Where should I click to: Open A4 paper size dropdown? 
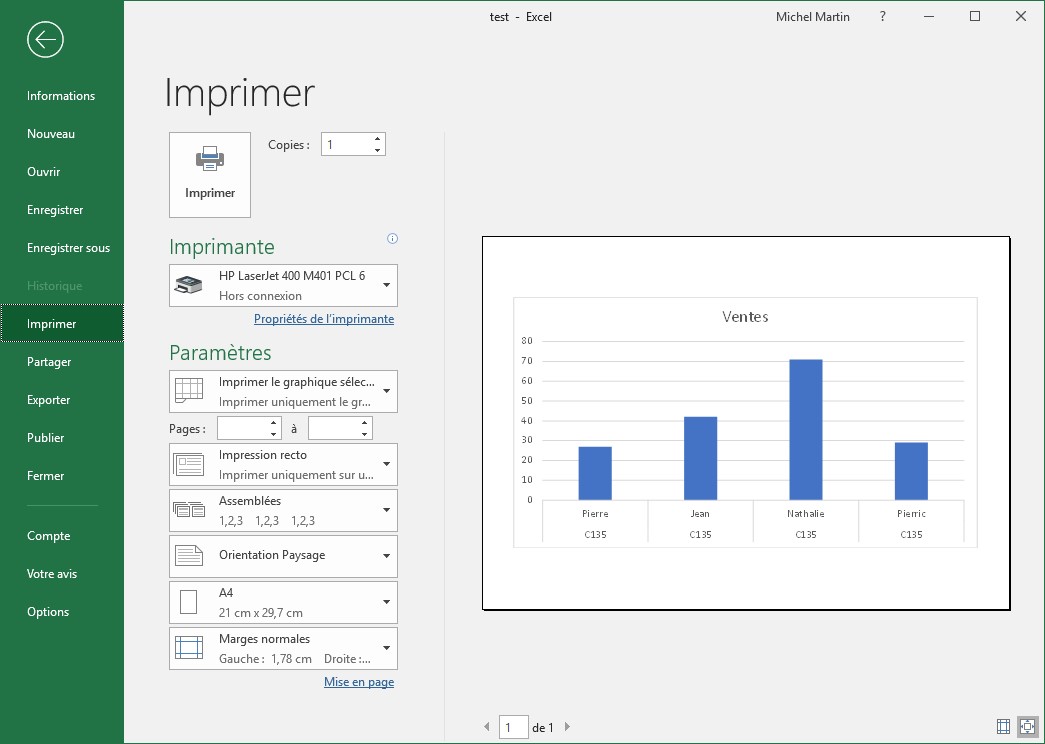coord(283,602)
